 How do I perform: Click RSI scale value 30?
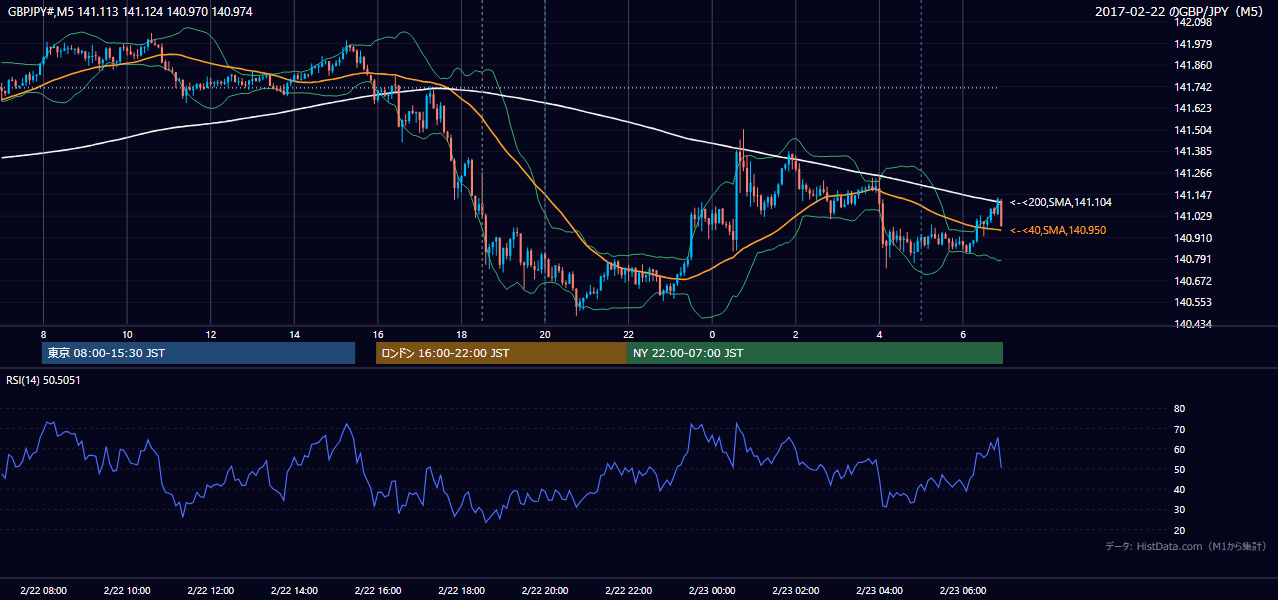pyautogui.click(x=1179, y=510)
